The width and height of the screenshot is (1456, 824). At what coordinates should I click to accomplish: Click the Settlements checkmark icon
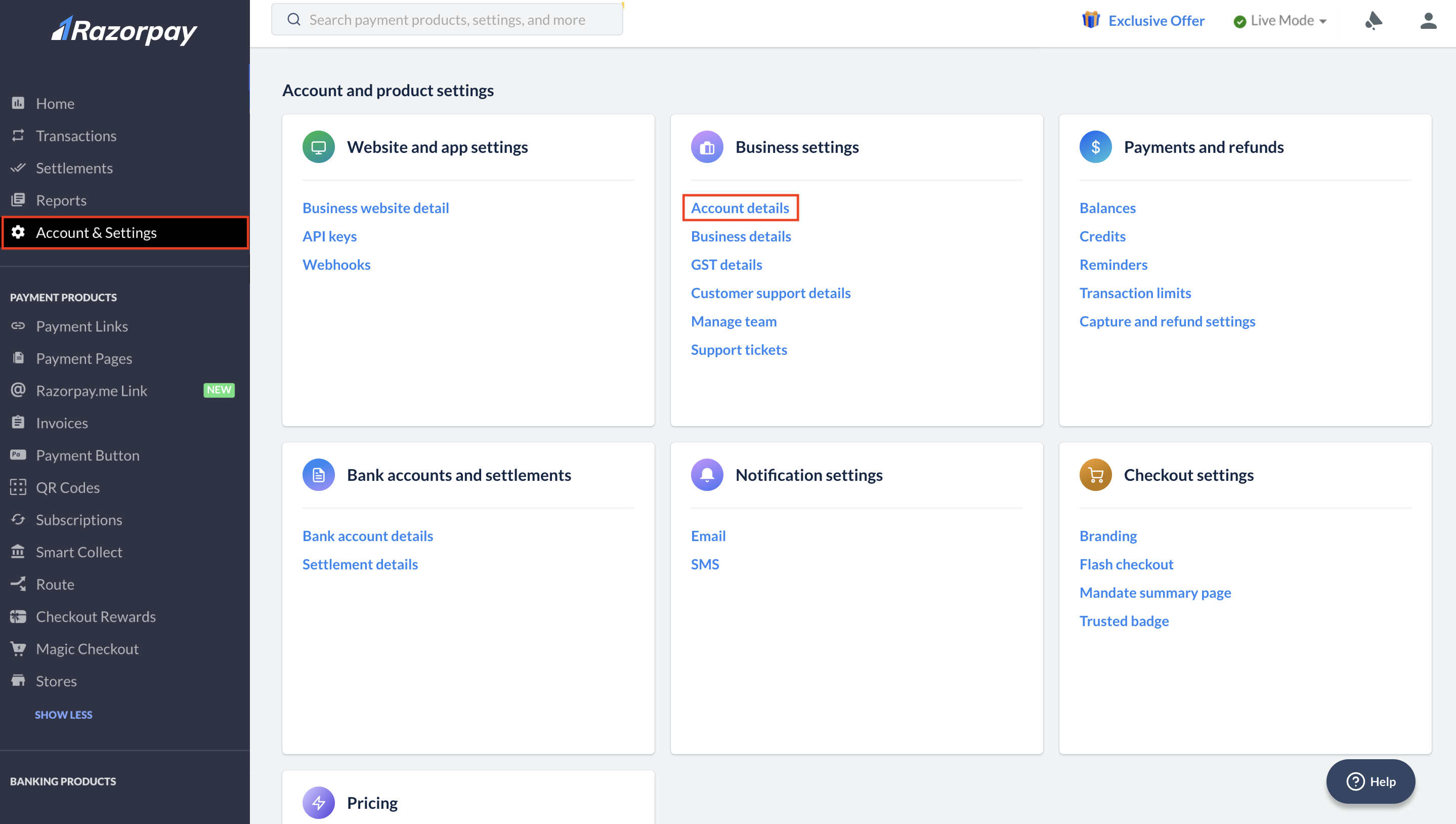(x=18, y=168)
